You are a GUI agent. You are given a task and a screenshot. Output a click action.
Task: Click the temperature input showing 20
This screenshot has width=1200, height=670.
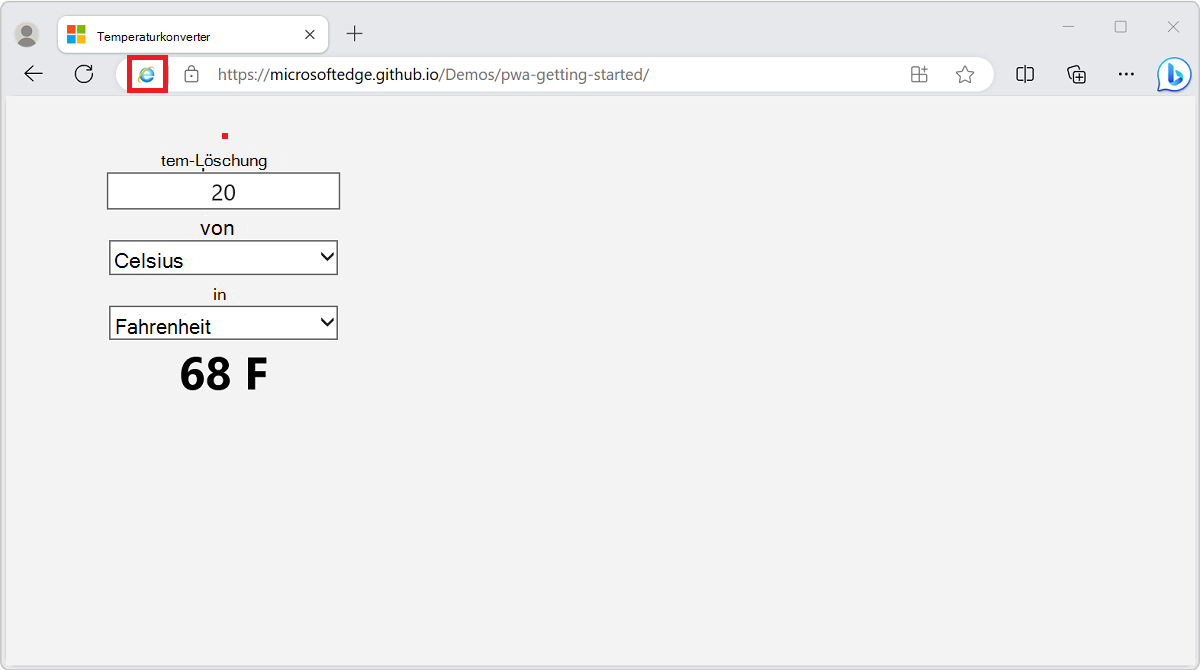(x=223, y=190)
